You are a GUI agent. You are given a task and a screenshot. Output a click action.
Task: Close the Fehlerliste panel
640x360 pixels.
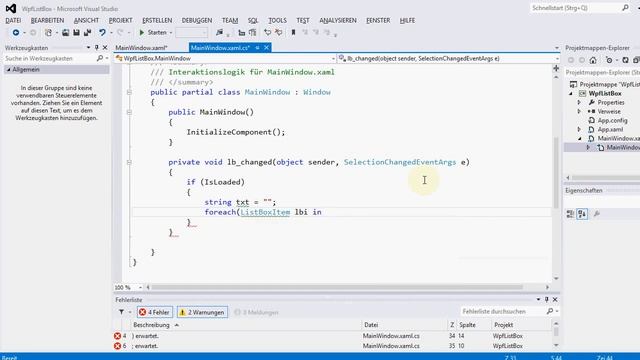(x=555, y=300)
